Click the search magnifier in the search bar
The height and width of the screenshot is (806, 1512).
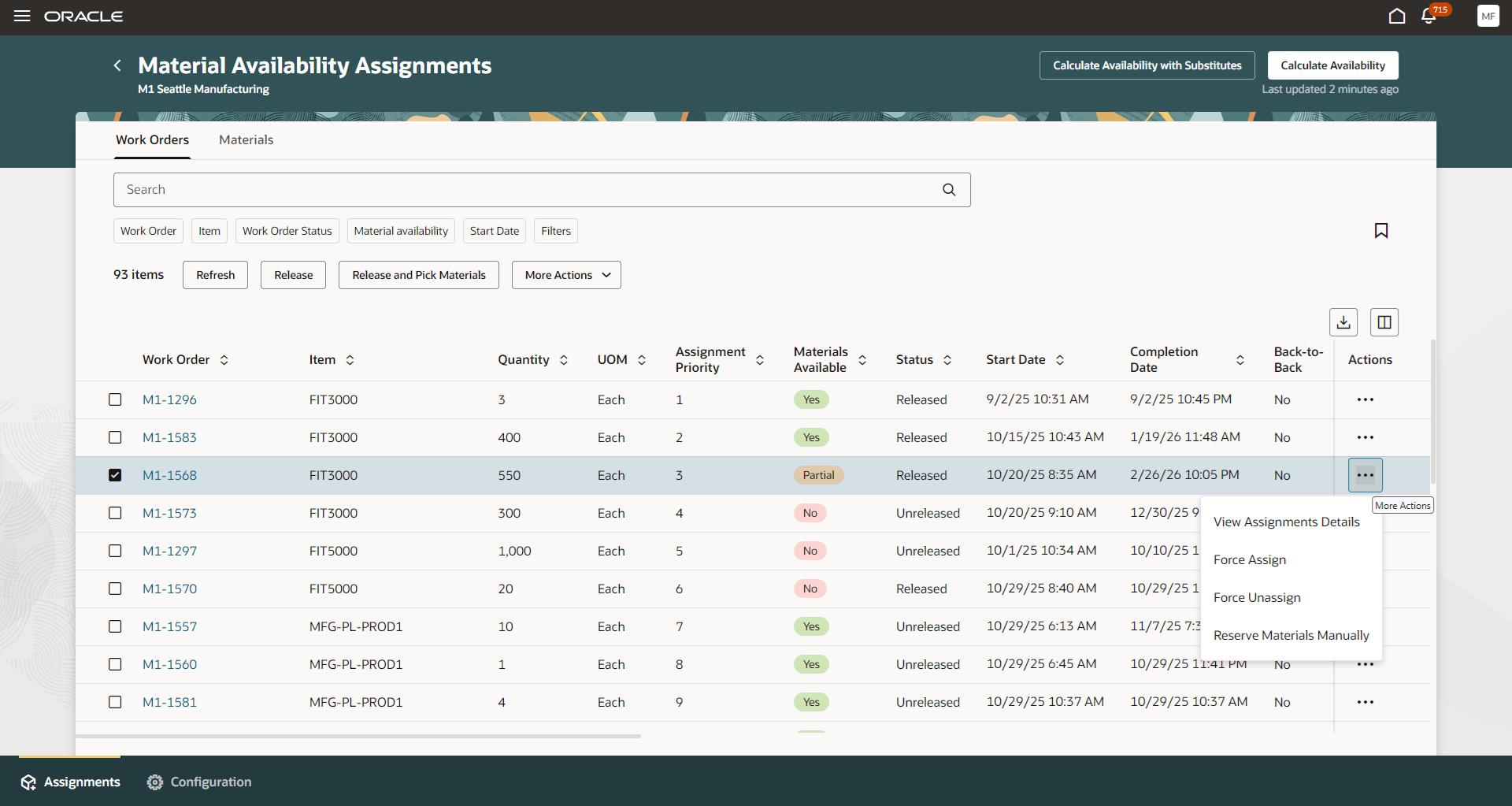point(948,189)
